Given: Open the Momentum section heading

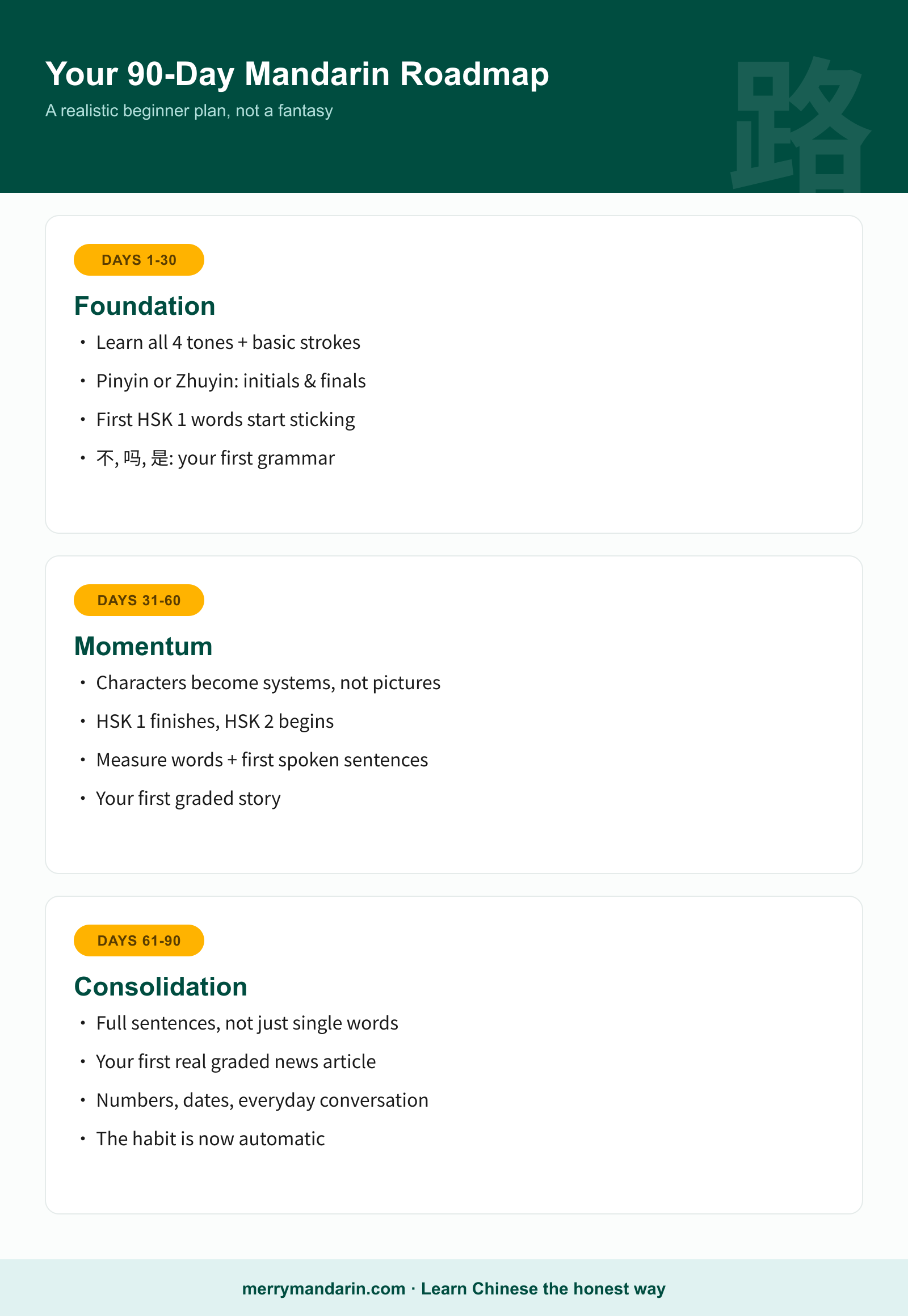Looking at the screenshot, I should point(144,646).
